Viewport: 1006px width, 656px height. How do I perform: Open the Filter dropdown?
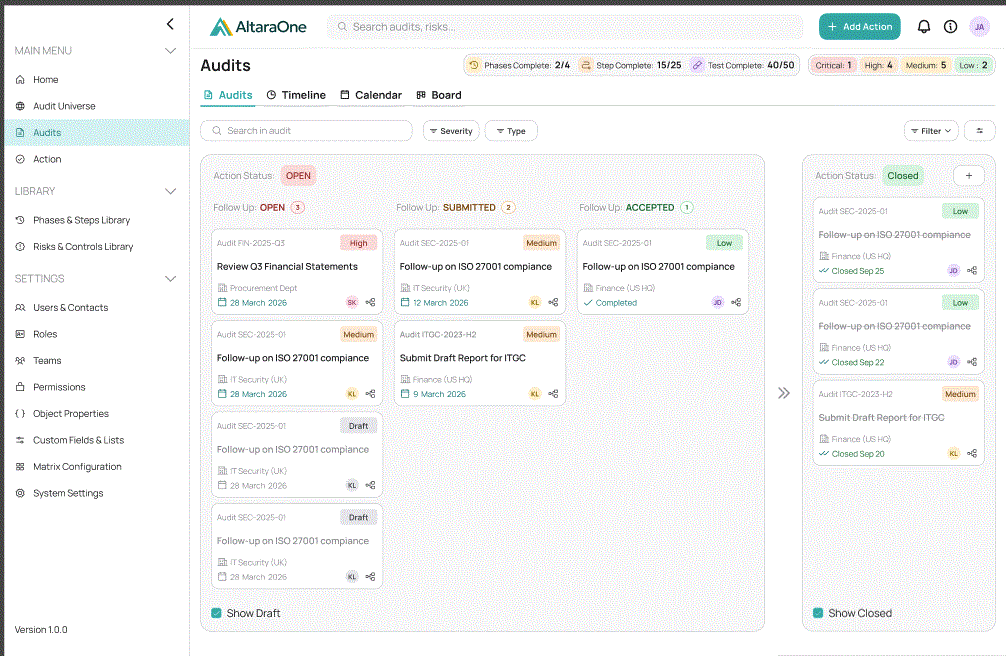pyautogui.click(x=931, y=131)
